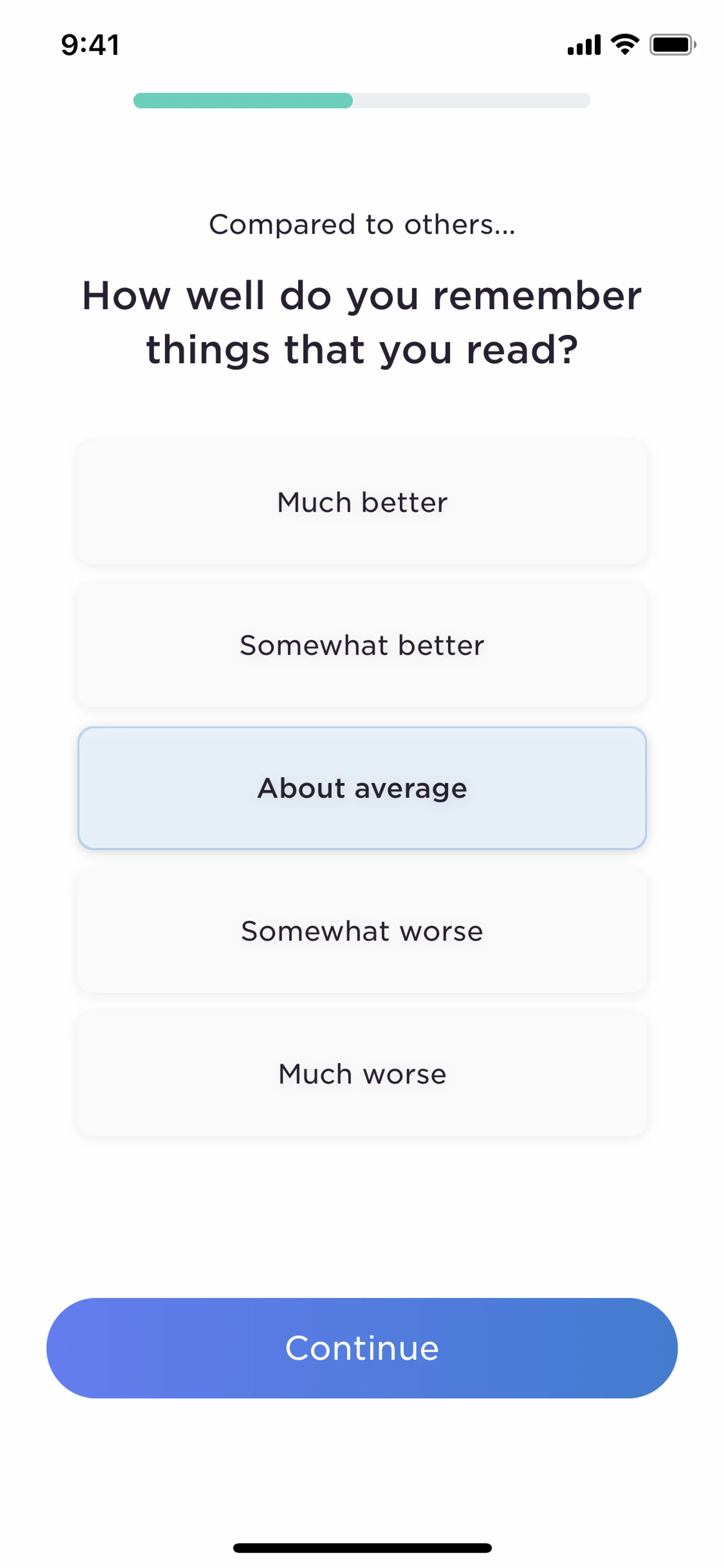Choose the "Somewhat better" answer

click(362, 645)
